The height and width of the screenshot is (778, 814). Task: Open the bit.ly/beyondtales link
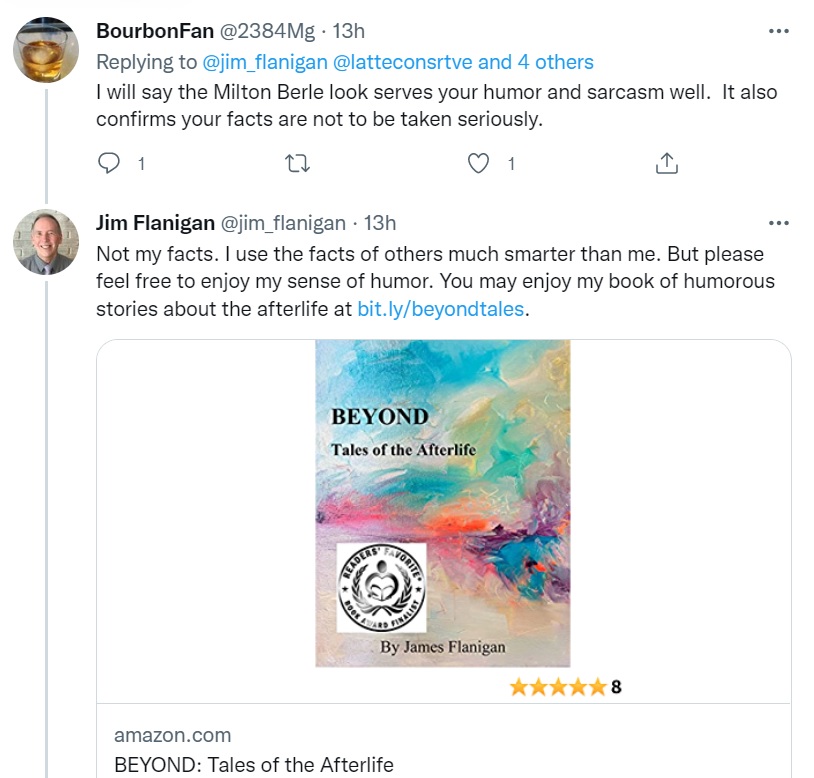(x=441, y=309)
